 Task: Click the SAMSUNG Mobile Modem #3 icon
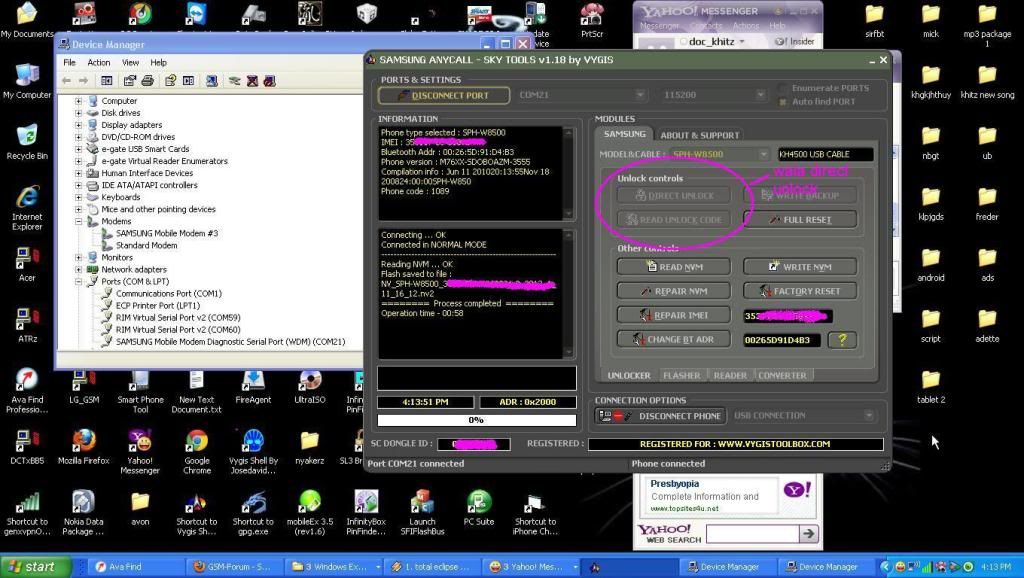(106, 233)
